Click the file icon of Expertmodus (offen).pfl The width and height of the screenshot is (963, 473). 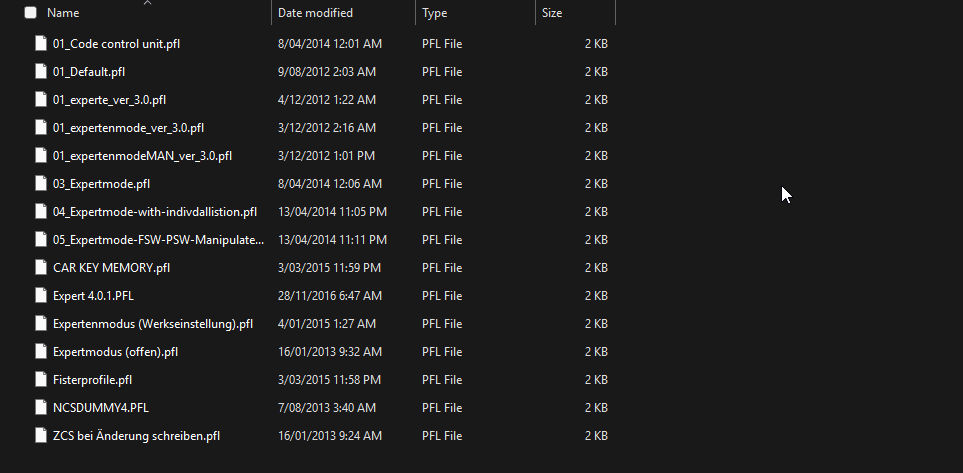41,351
